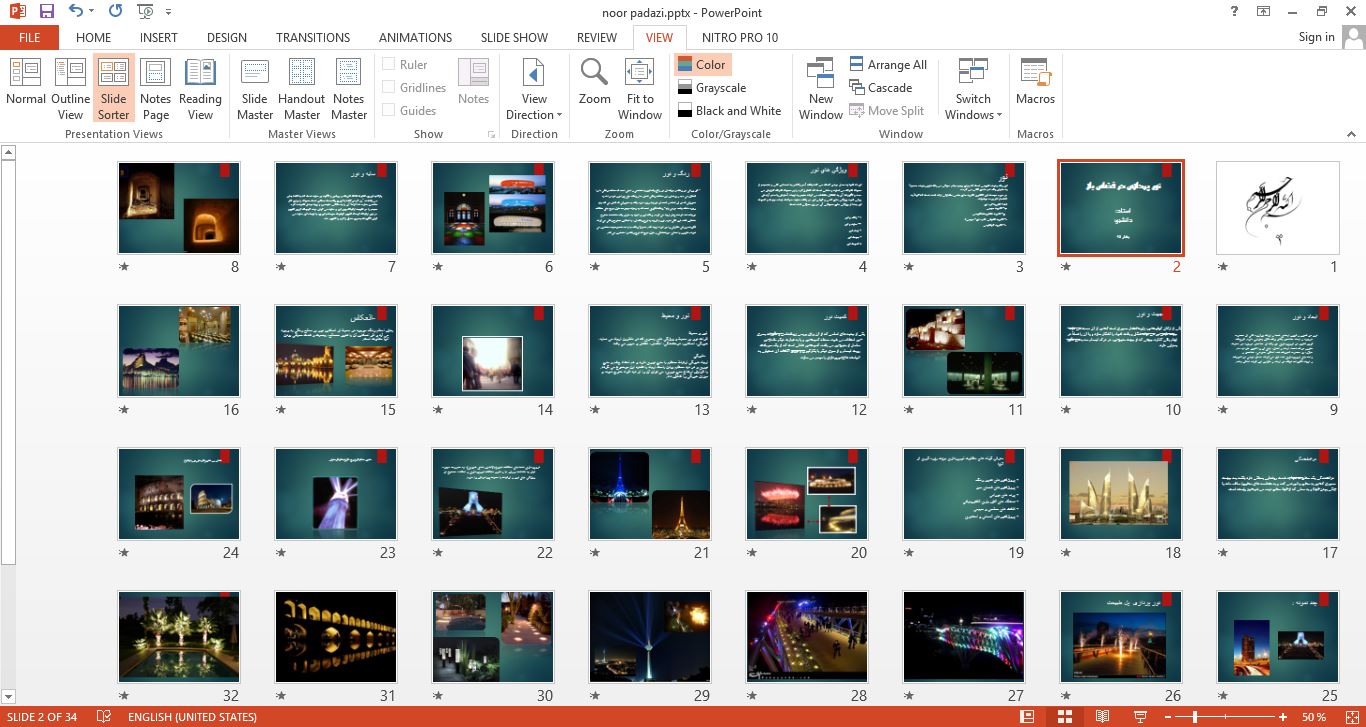Open Handout Master view
Viewport: 1366px width, 727px height.
point(301,89)
